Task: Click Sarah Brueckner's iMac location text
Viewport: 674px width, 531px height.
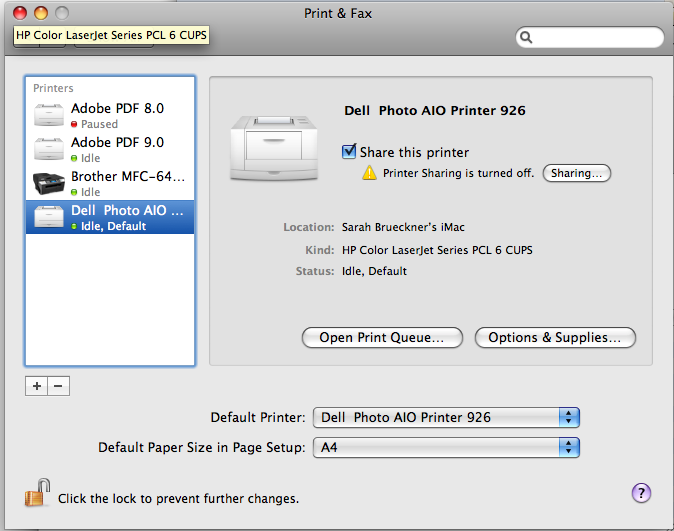Action: 403,227
